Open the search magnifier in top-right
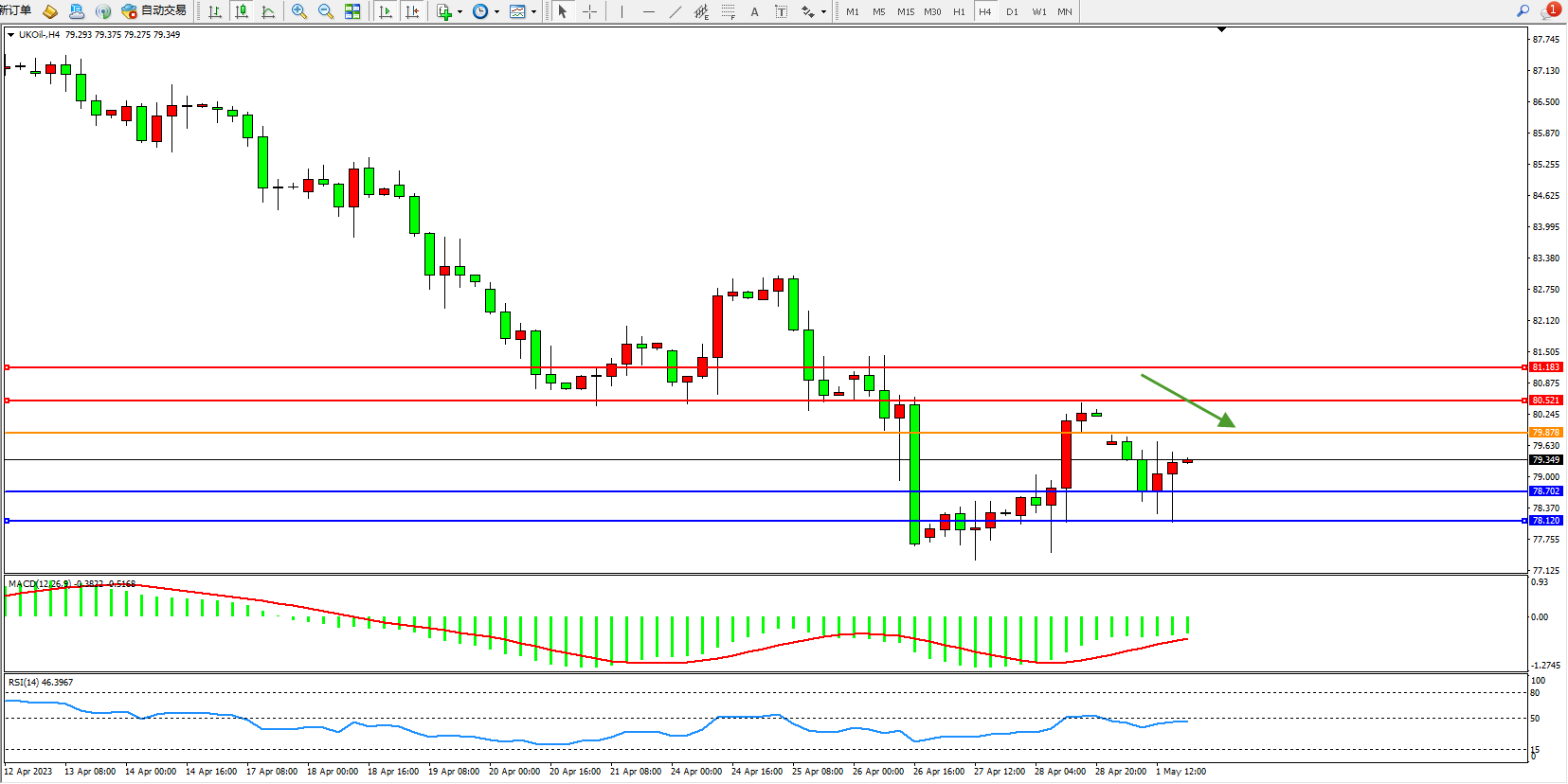Viewport: 1568px width, 784px height. pos(1523,11)
